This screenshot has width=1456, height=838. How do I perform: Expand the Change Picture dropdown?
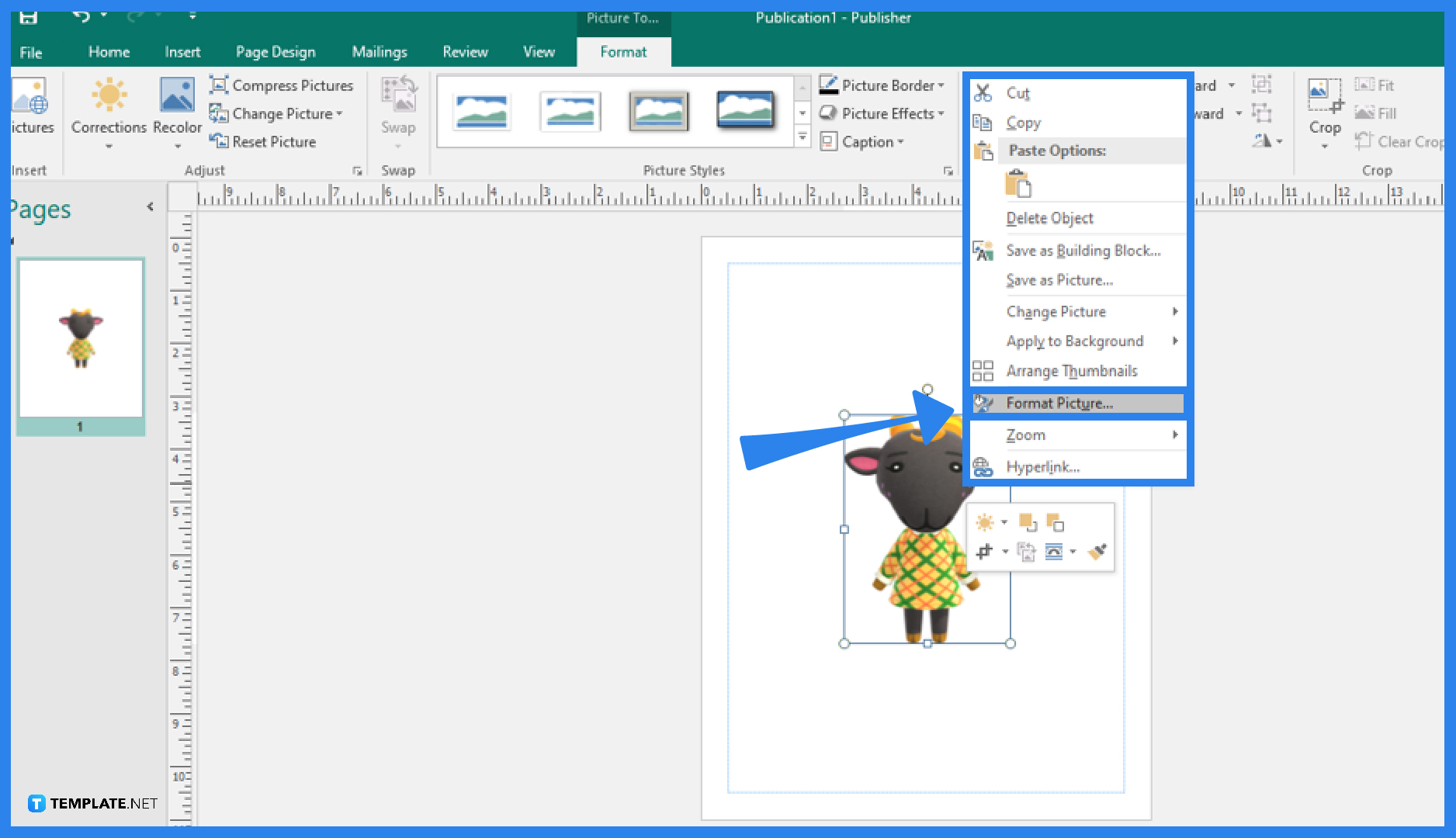coord(279,113)
